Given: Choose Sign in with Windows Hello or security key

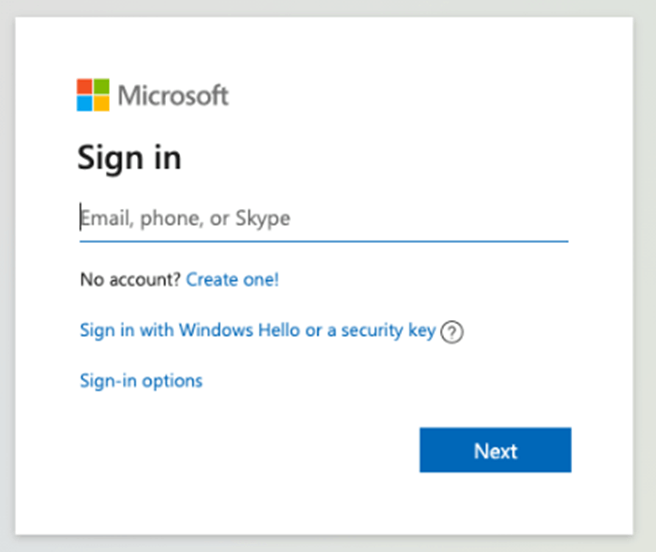Looking at the screenshot, I should point(258,330).
